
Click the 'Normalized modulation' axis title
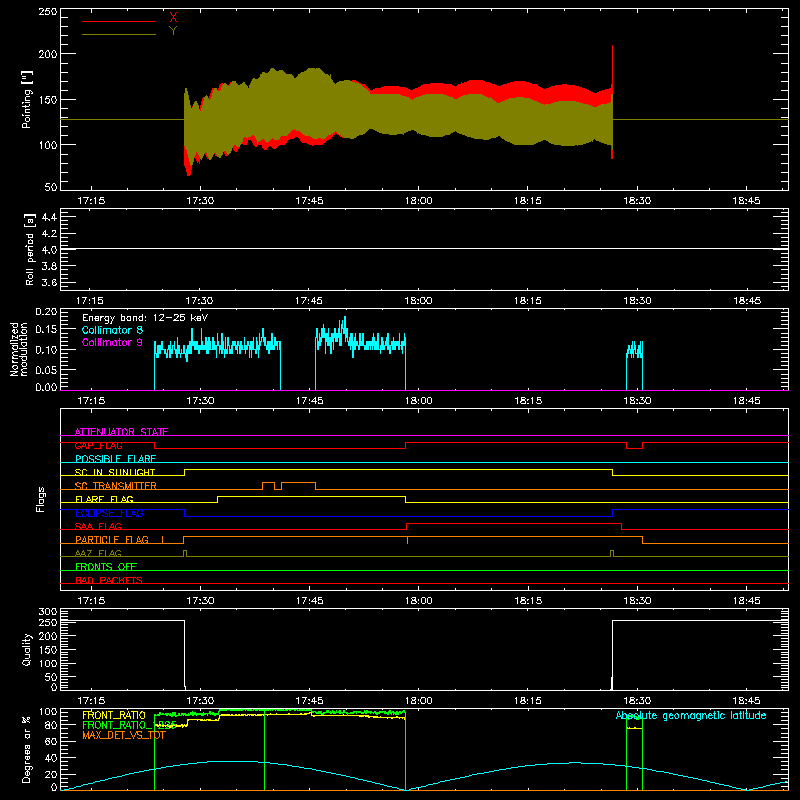click(19, 349)
